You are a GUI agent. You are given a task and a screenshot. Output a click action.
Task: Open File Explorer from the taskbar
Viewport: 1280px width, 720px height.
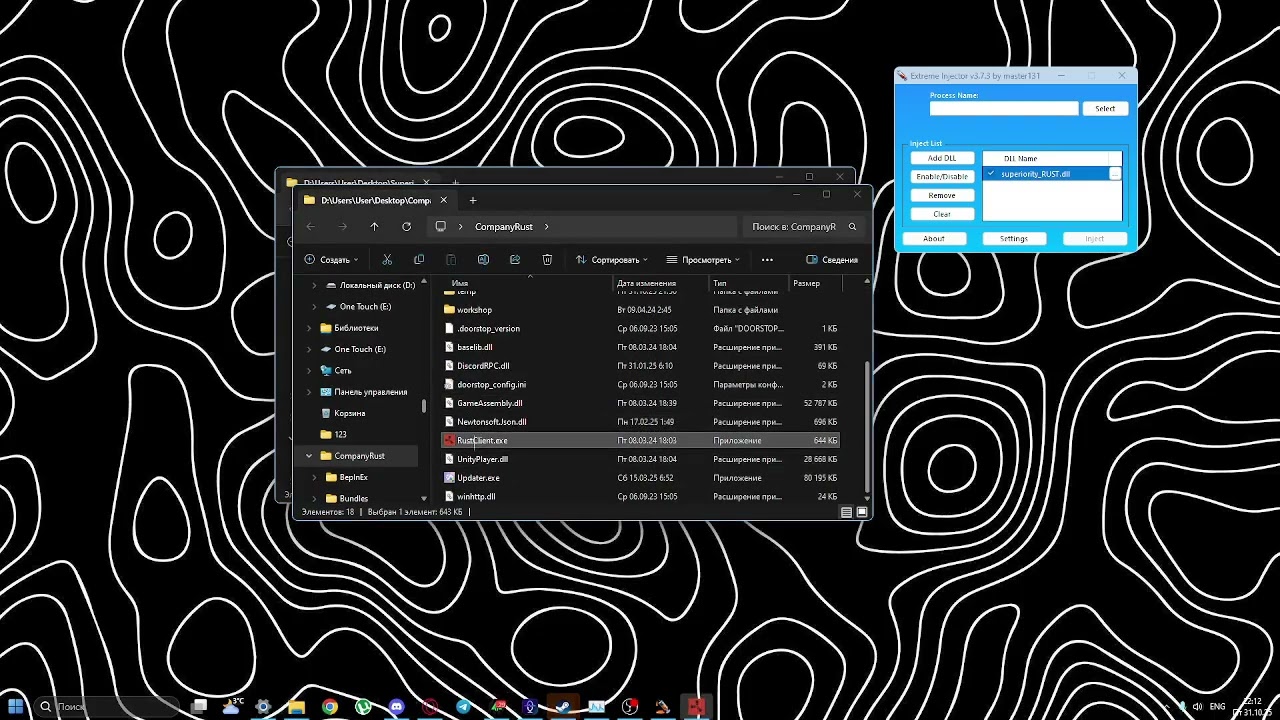(x=297, y=706)
